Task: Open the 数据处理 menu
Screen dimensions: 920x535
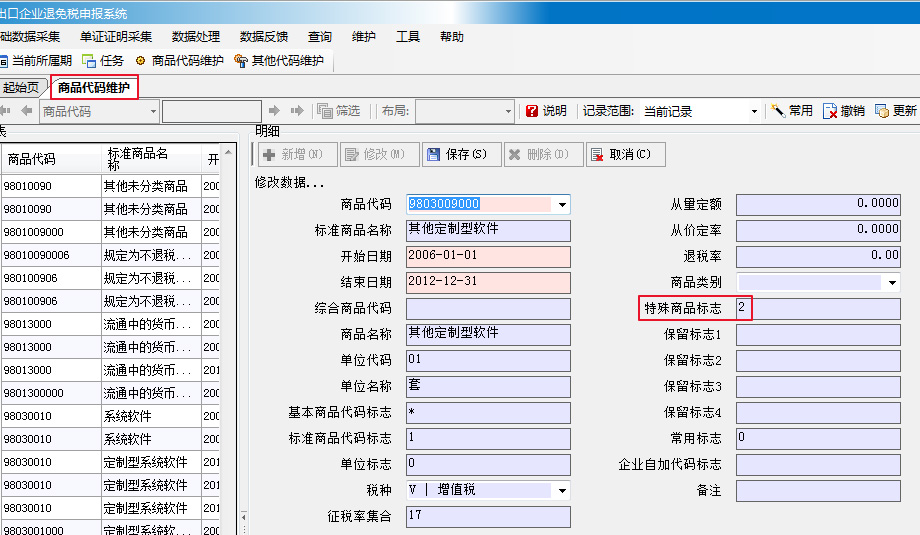Action: pyautogui.click(x=195, y=36)
